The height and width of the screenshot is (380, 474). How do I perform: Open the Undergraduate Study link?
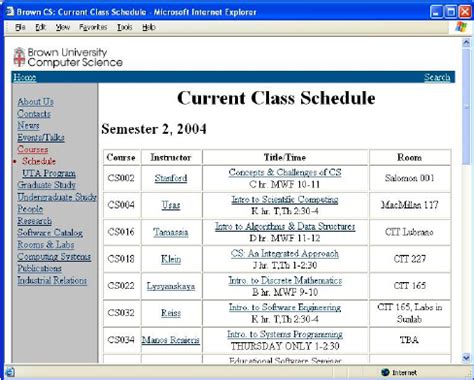tap(57, 197)
